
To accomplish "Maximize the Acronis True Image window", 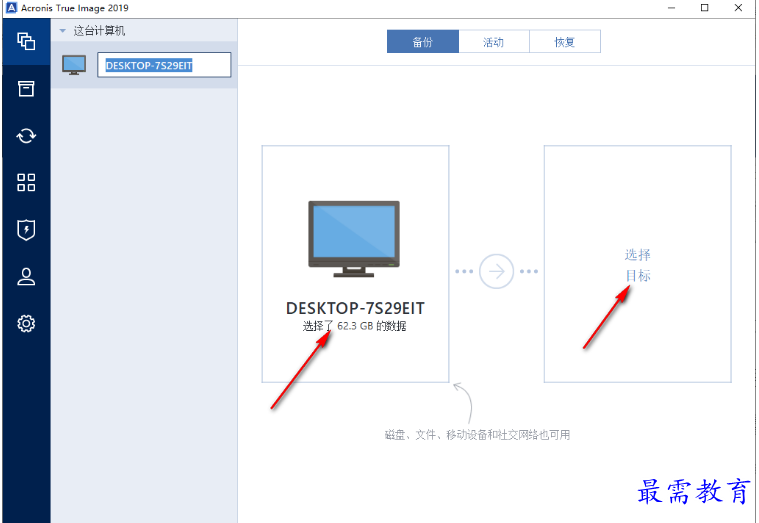I will 705,8.
